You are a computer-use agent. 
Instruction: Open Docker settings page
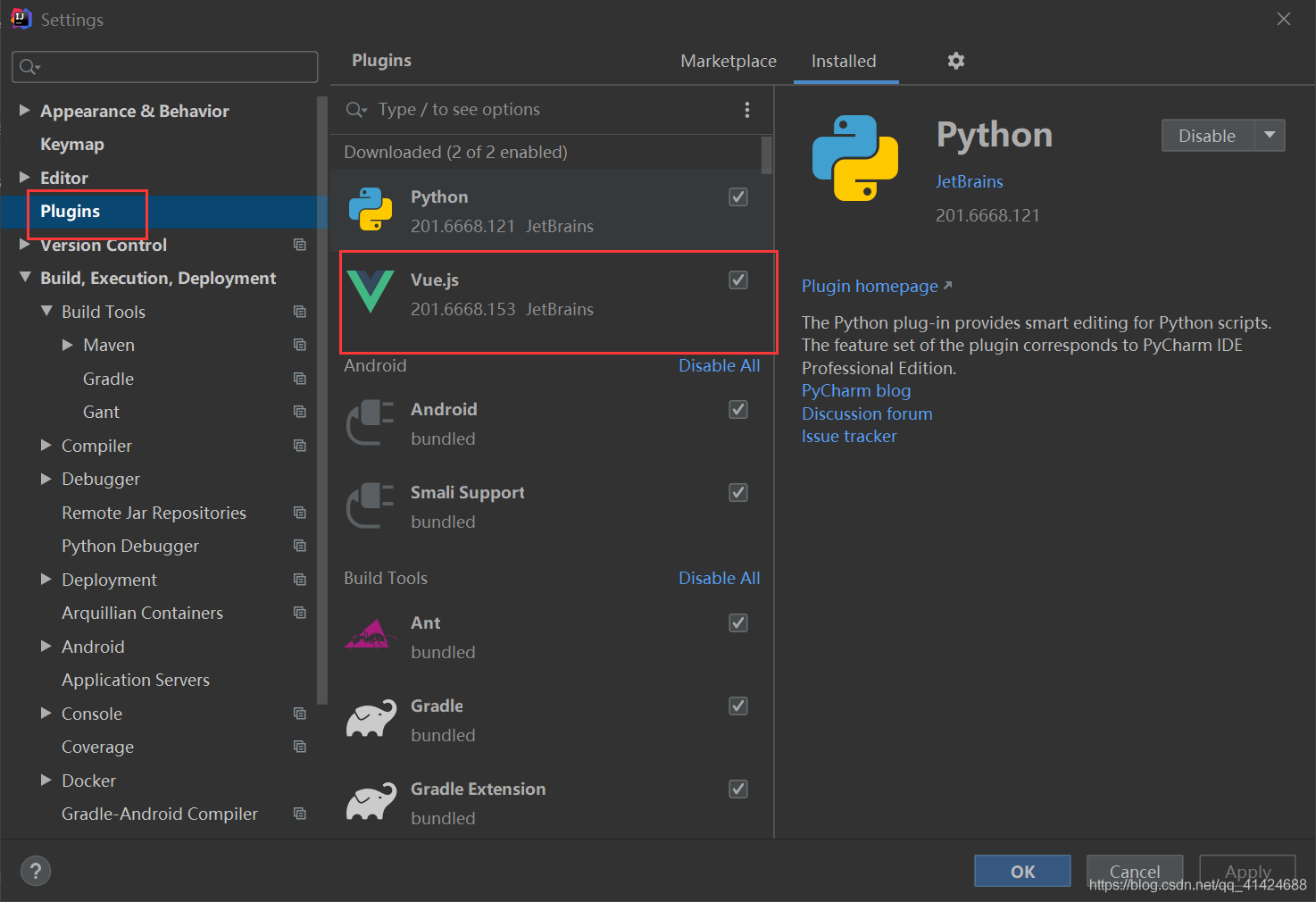(89, 781)
